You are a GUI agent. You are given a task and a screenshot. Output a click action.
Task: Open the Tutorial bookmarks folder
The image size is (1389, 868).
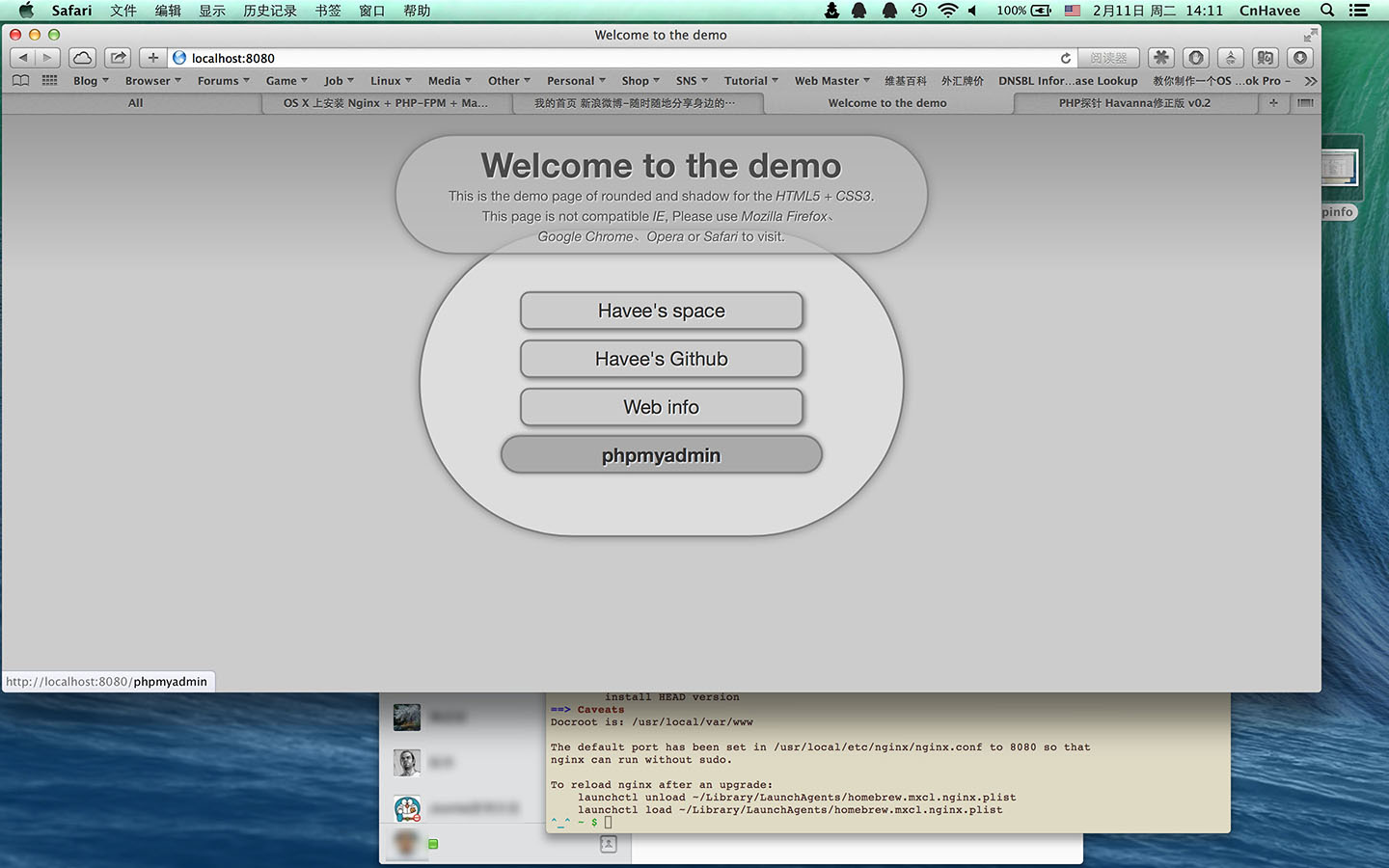(x=751, y=81)
